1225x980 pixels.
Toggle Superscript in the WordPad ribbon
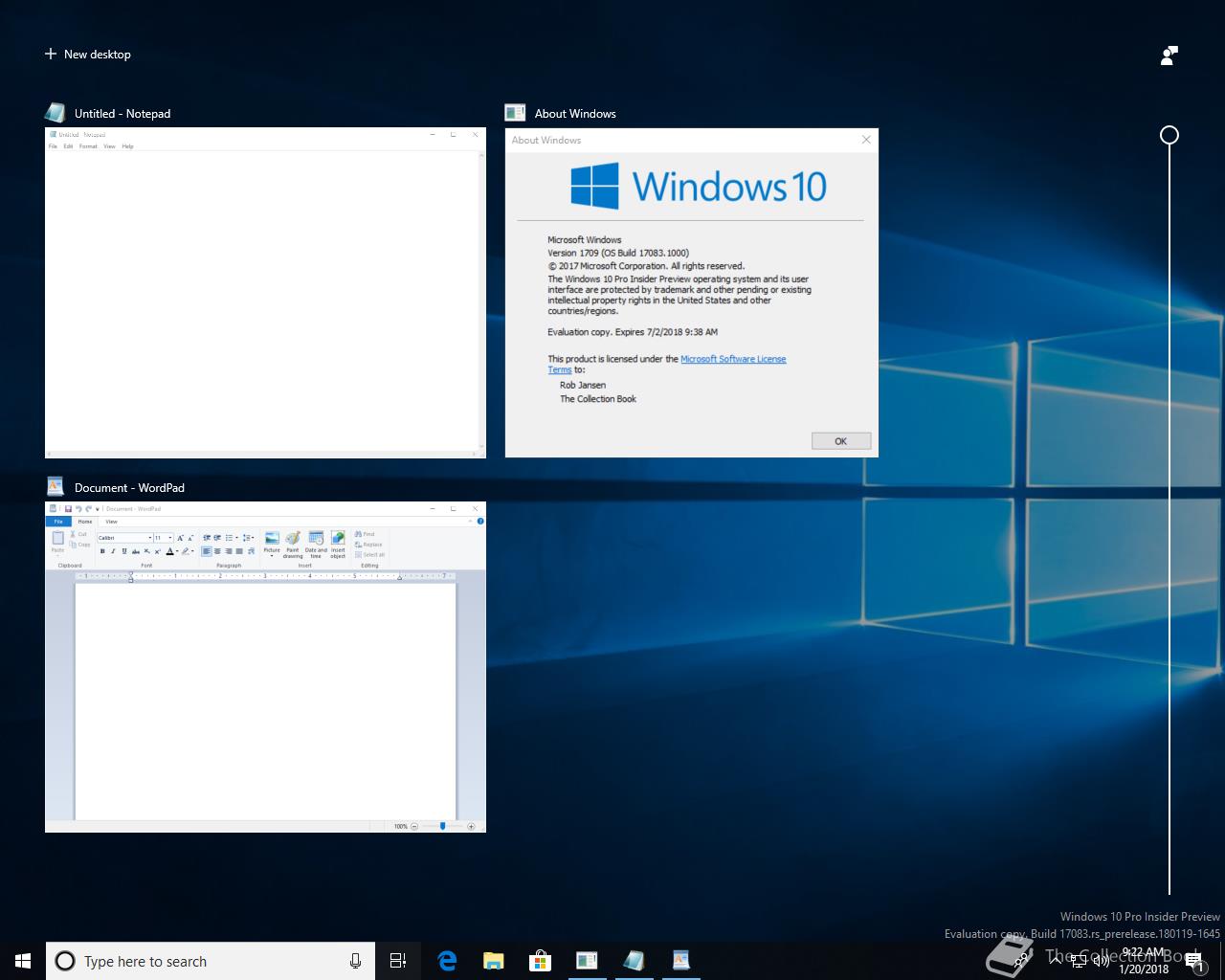coord(157,551)
